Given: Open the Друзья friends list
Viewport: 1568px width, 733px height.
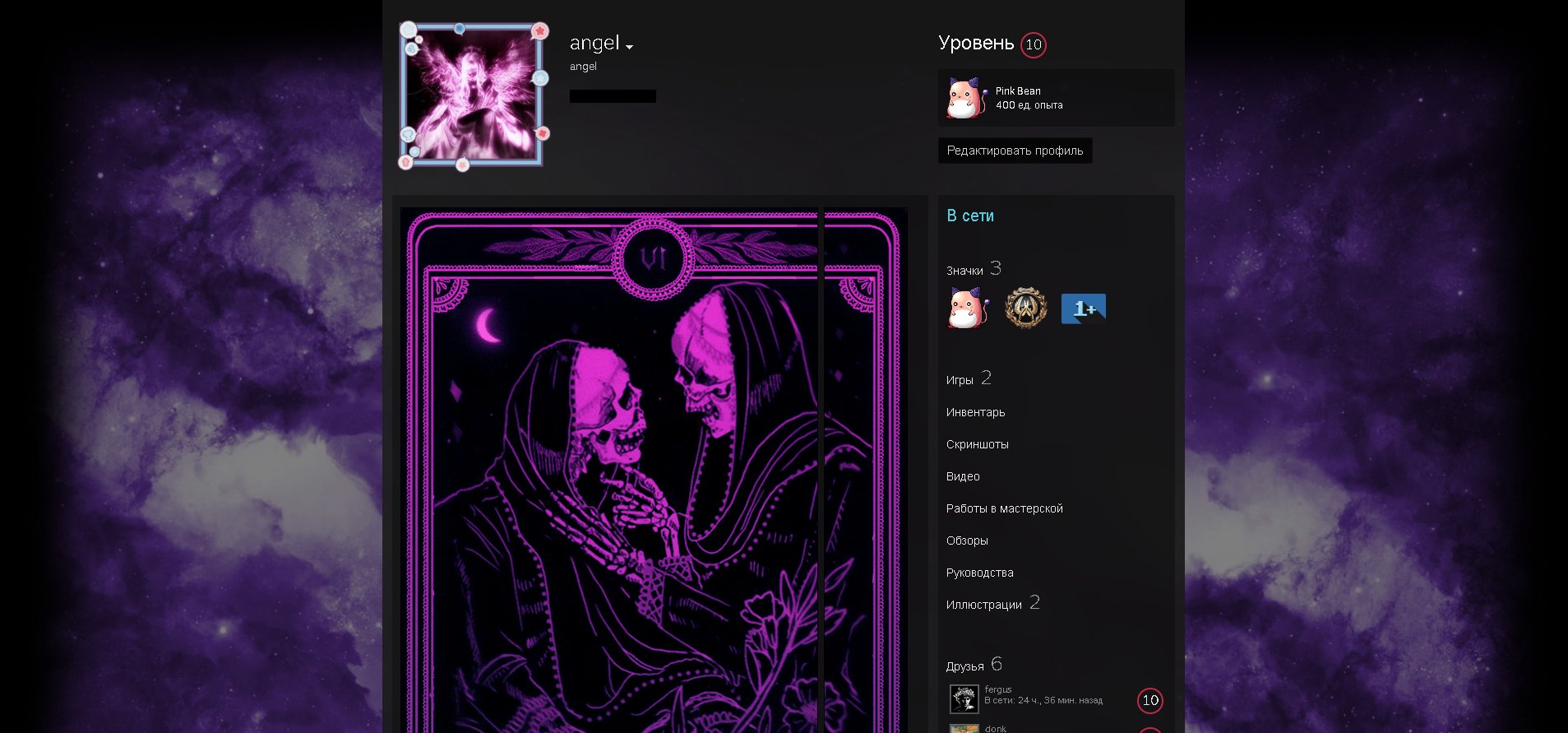Looking at the screenshot, I should pyautogui.click(x=964, y=666).
